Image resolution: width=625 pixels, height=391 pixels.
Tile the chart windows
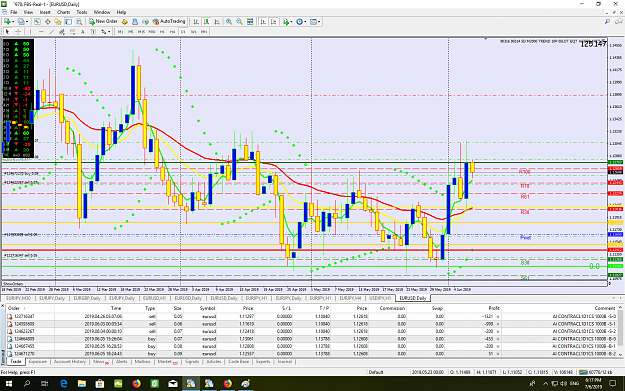250,22
